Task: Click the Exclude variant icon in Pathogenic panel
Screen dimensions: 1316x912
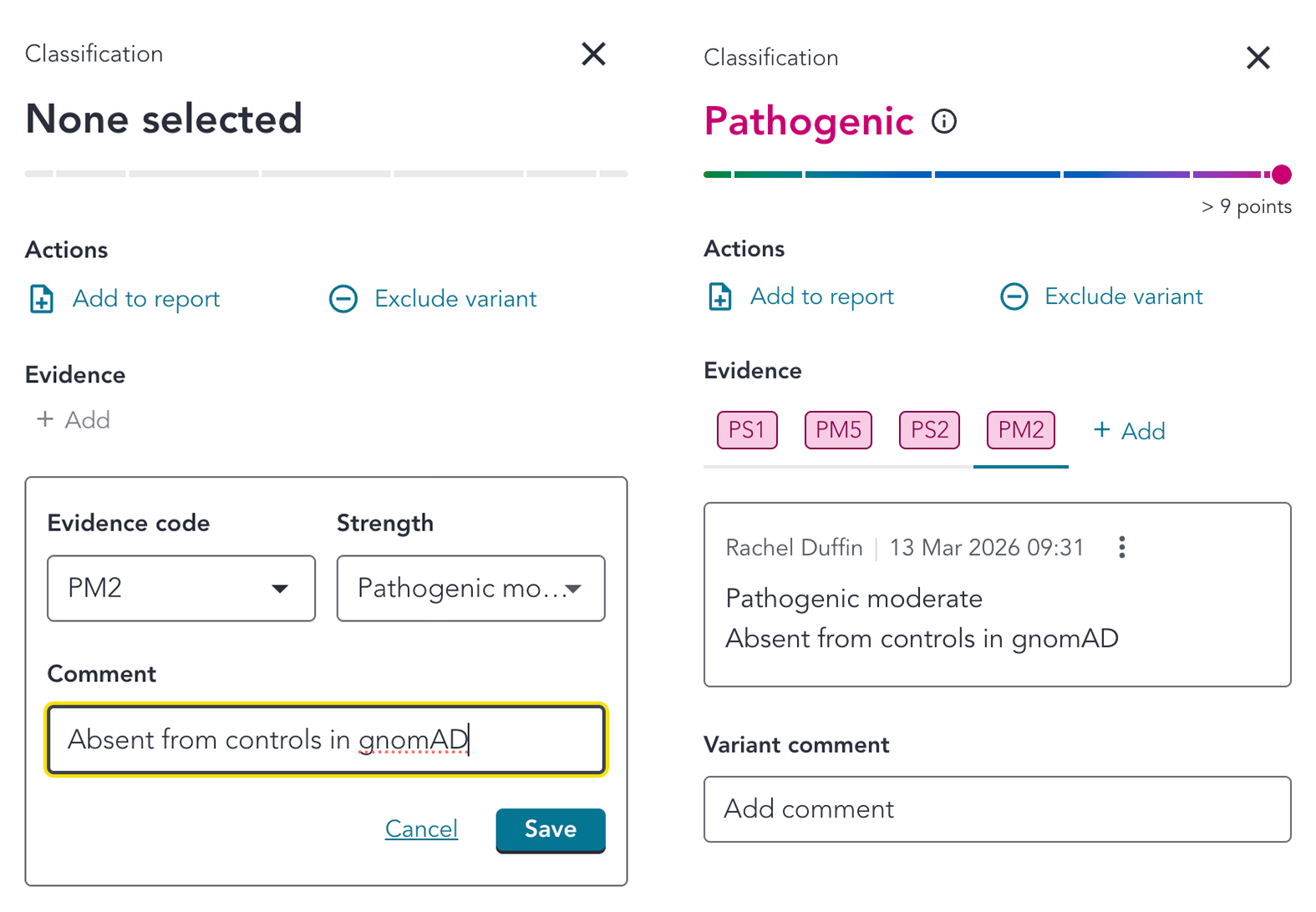Action: [1014, 296]
